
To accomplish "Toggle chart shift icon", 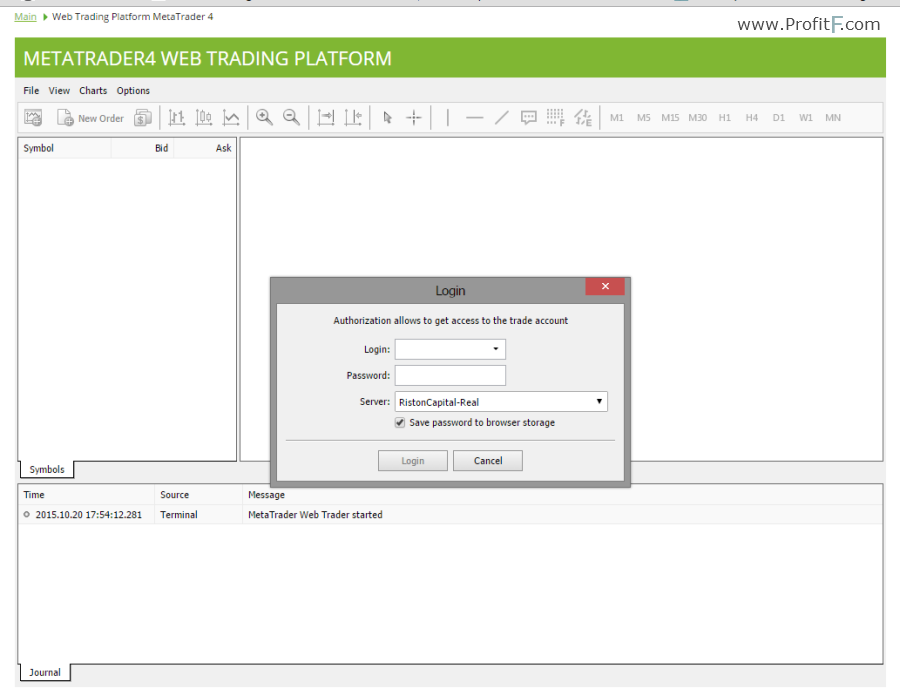I will [x=353, y=118].
